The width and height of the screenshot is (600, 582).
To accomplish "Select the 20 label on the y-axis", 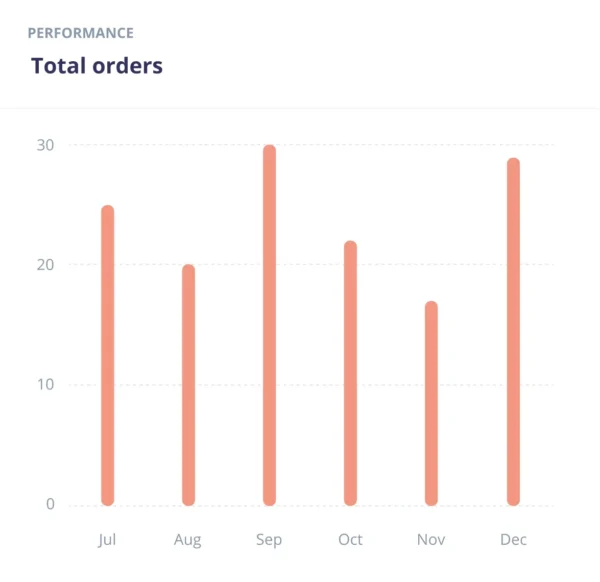I will 46,265.
